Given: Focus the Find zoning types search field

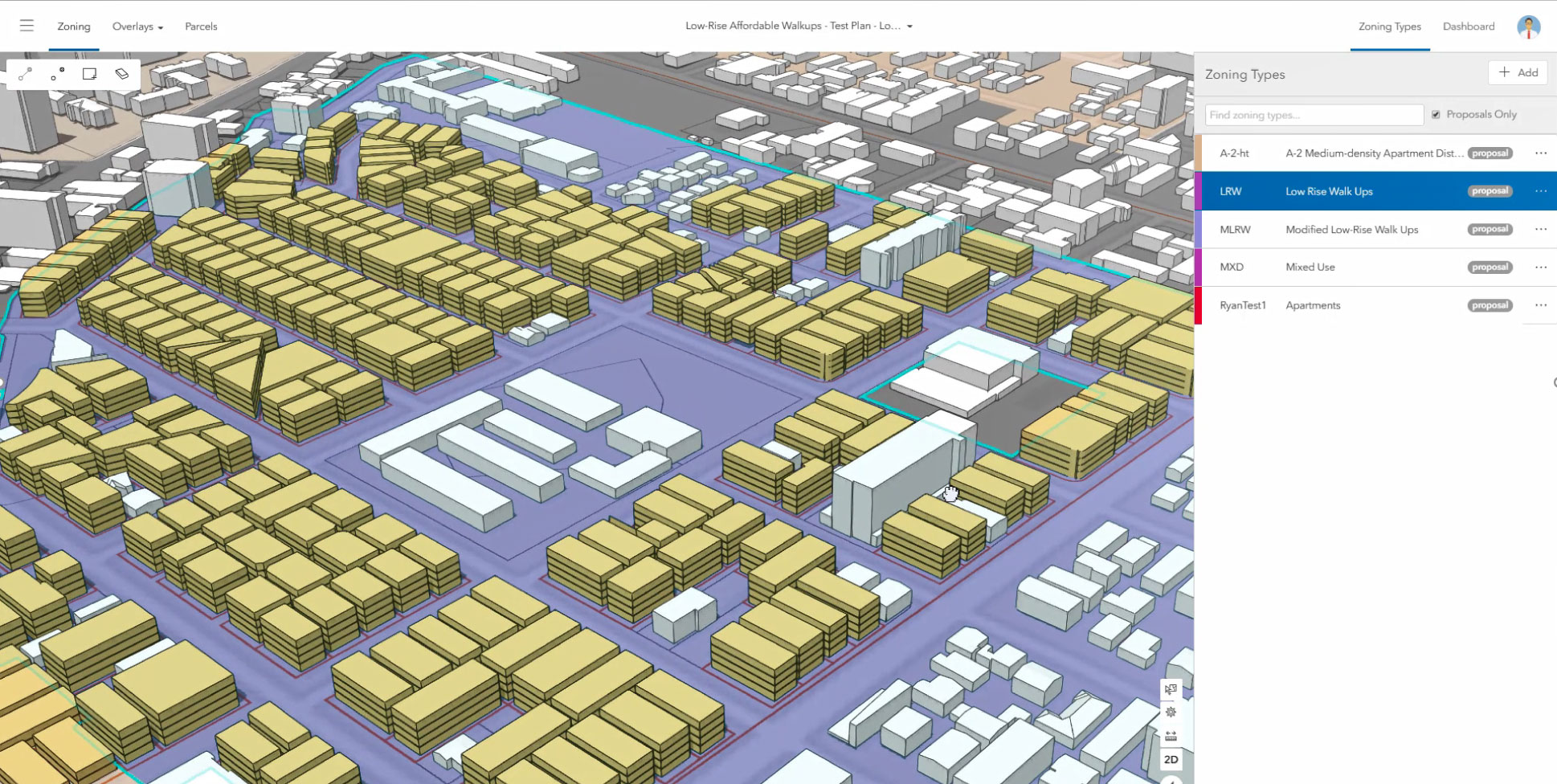Looking at the screenshot, I should [1314, 115].
